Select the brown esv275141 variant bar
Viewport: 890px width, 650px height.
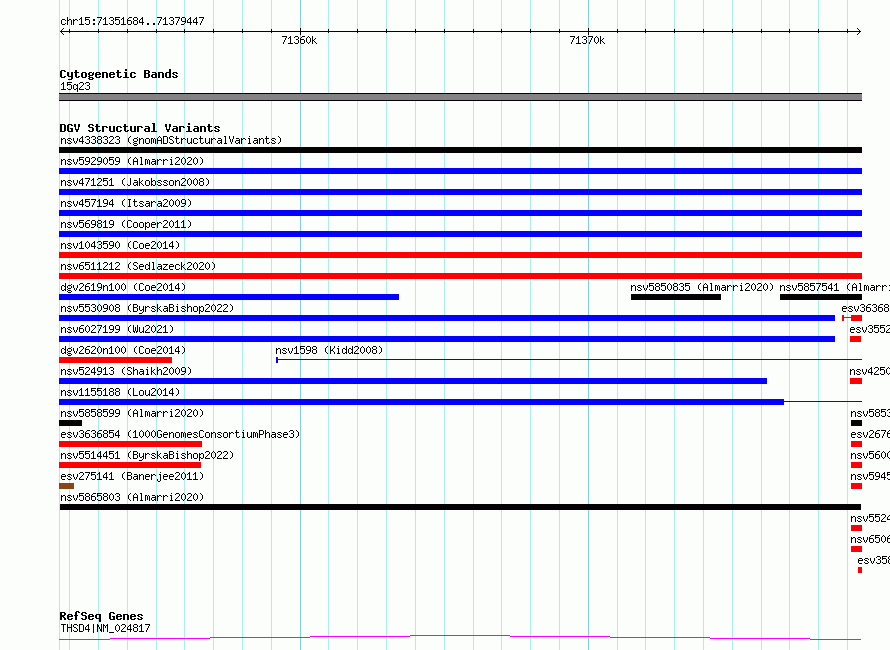point(66,487)
